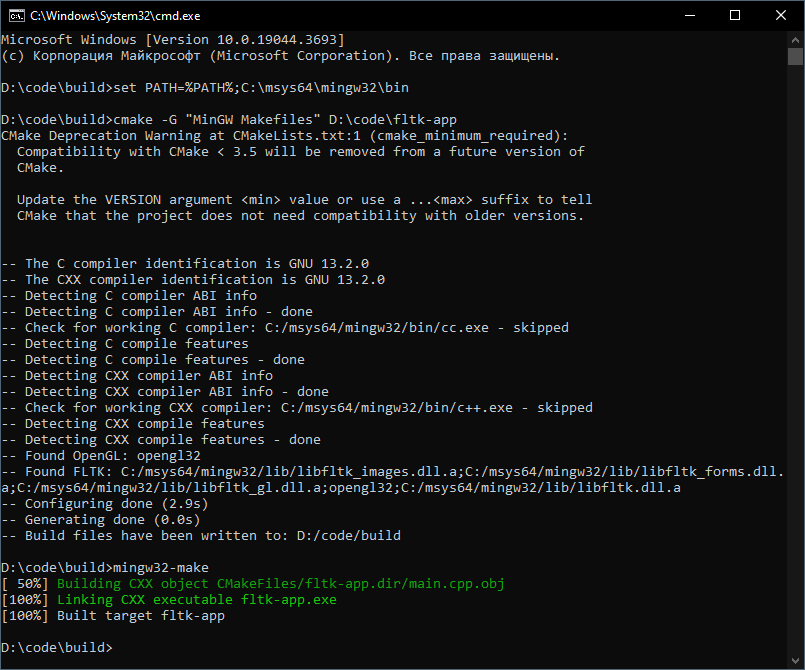Click the scrollbar down arrow
The width and height of the screenshot is (805, 670).
click(795, 660)
